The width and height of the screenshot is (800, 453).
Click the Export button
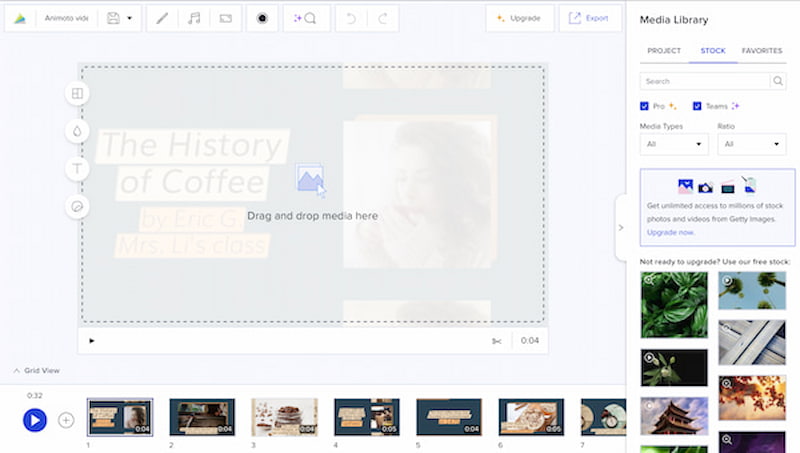589,18
